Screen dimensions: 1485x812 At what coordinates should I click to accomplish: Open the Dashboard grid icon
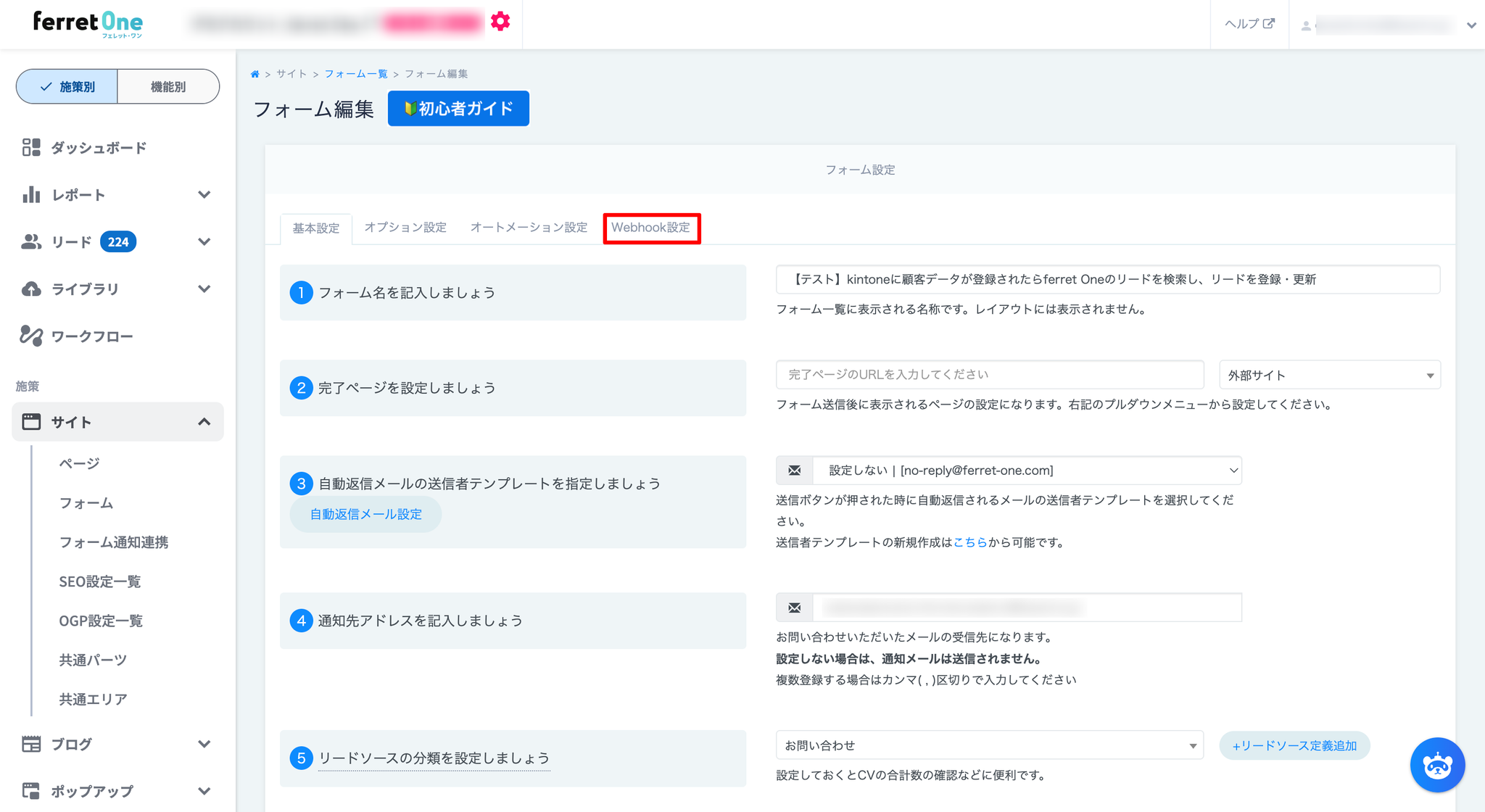[31, 147]
